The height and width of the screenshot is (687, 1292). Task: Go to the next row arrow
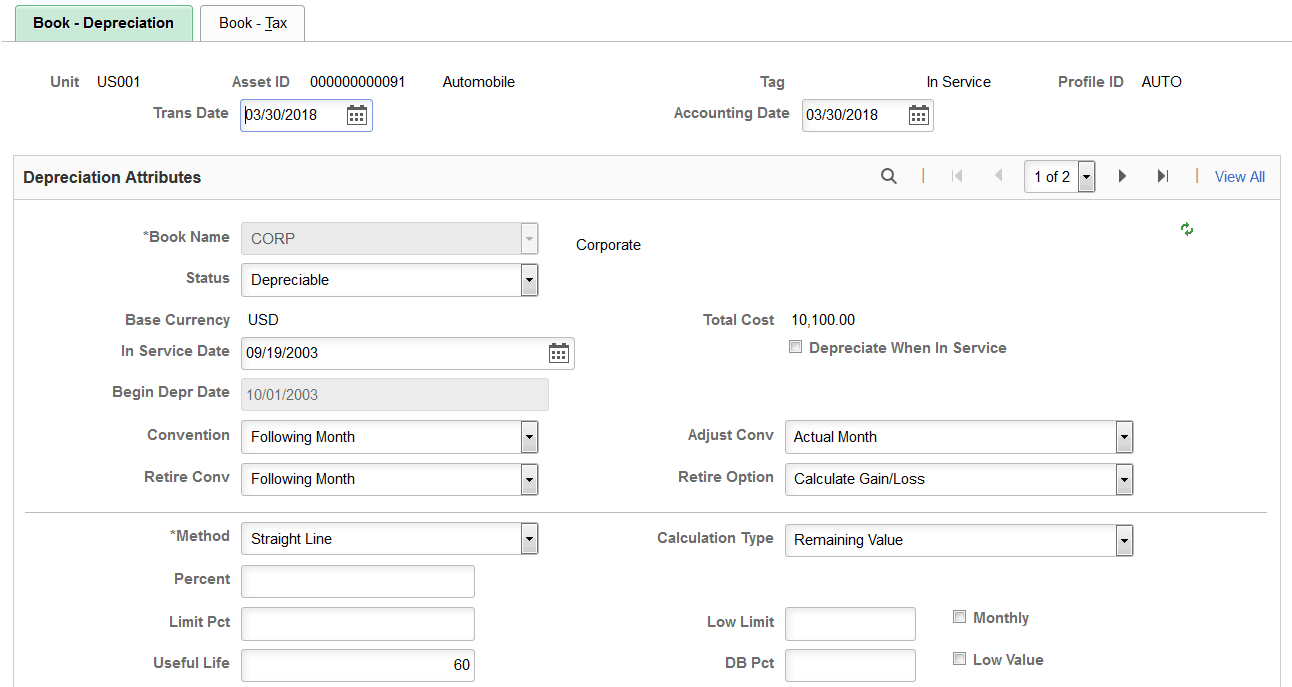tap(1122, 177)
